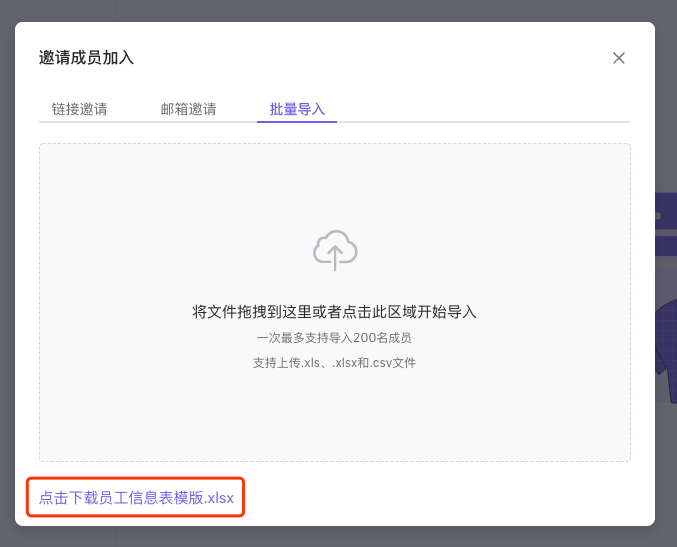
Task: Click the 支持上传.xls、.xlsx和.csv文件 format note
Action: point(334,362)
